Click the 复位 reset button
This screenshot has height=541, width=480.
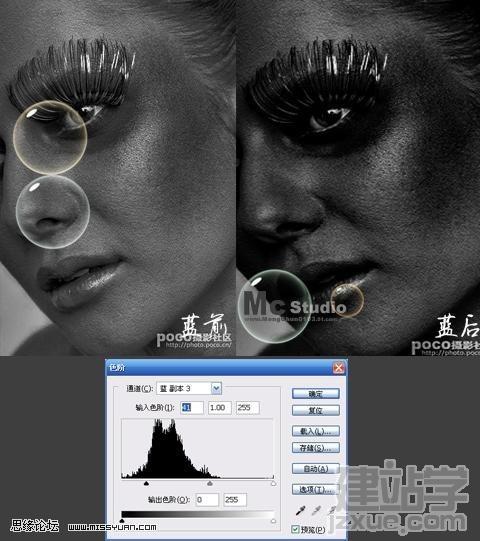pos(316,410)
